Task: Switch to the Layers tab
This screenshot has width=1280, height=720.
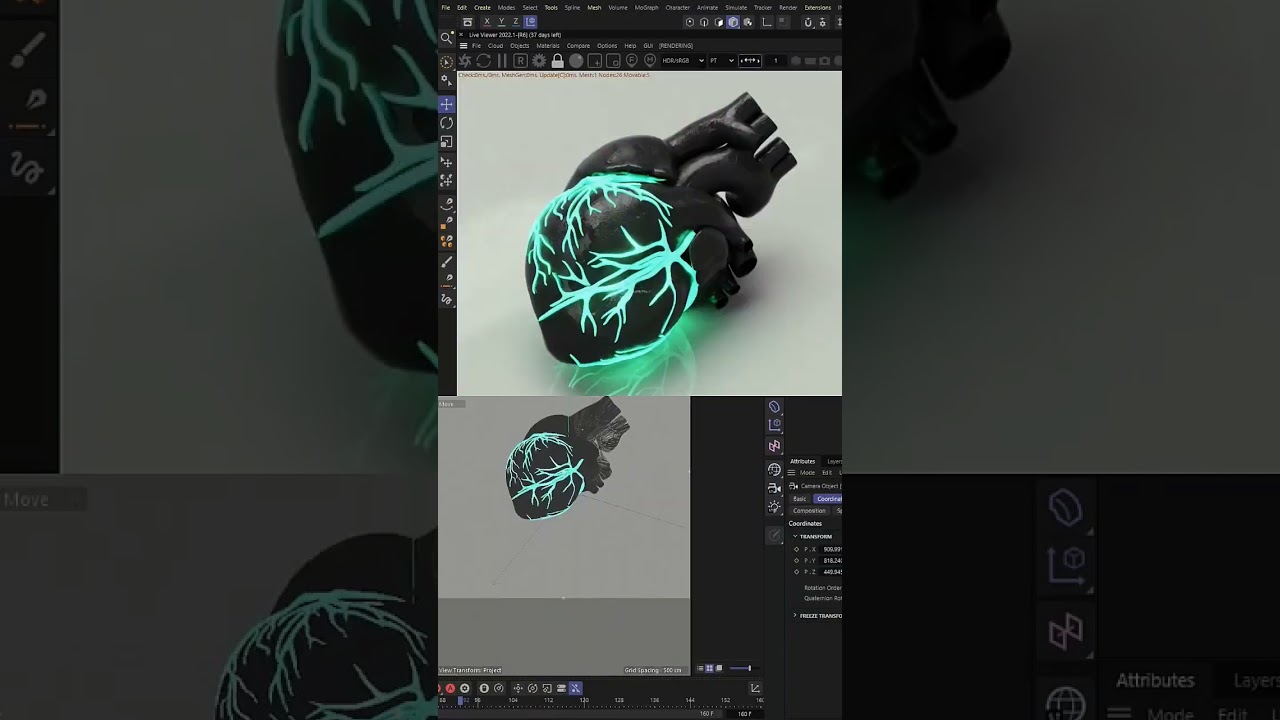Action: 834,461
